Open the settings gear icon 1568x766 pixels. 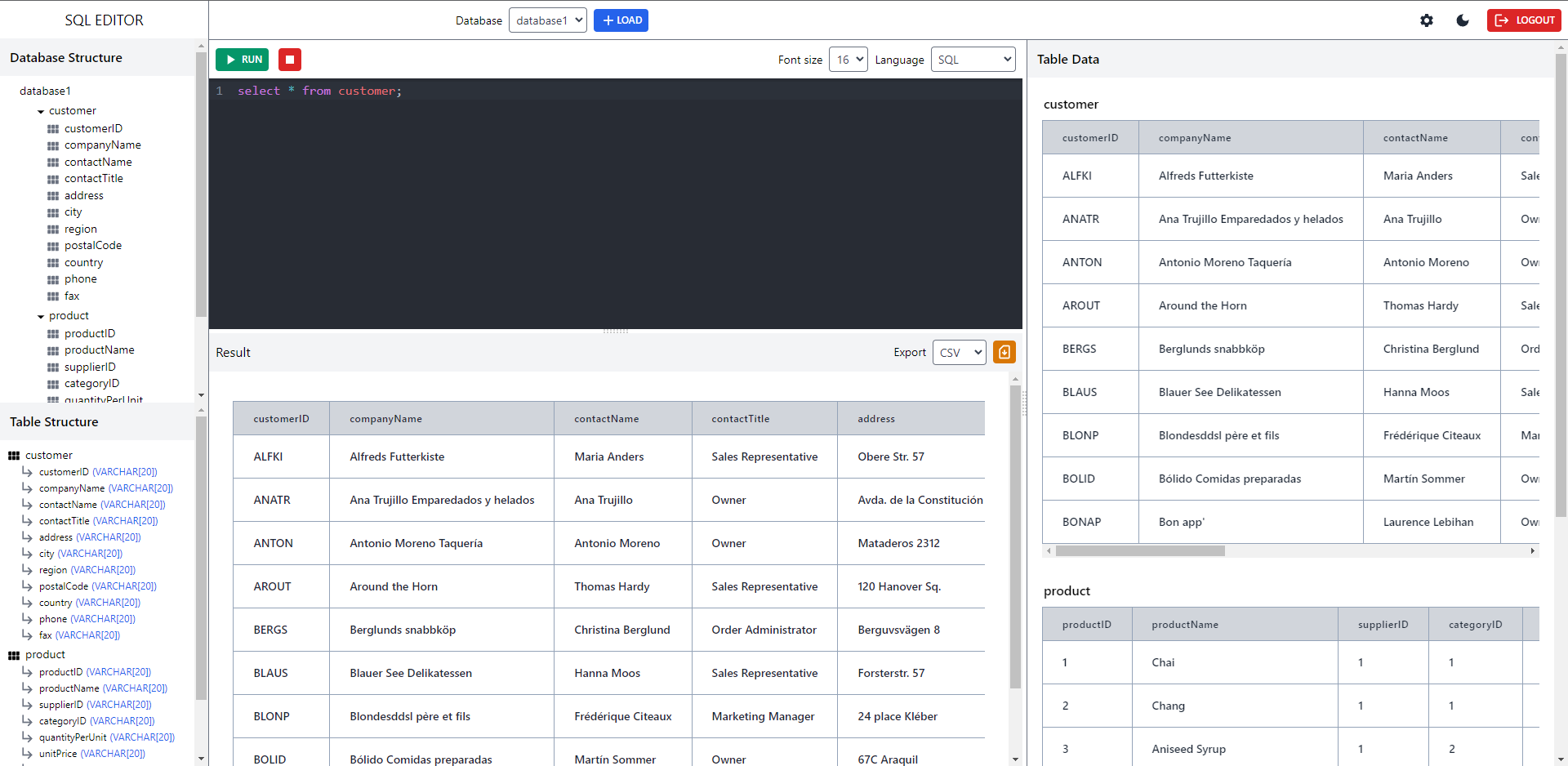click(1427, 20)
